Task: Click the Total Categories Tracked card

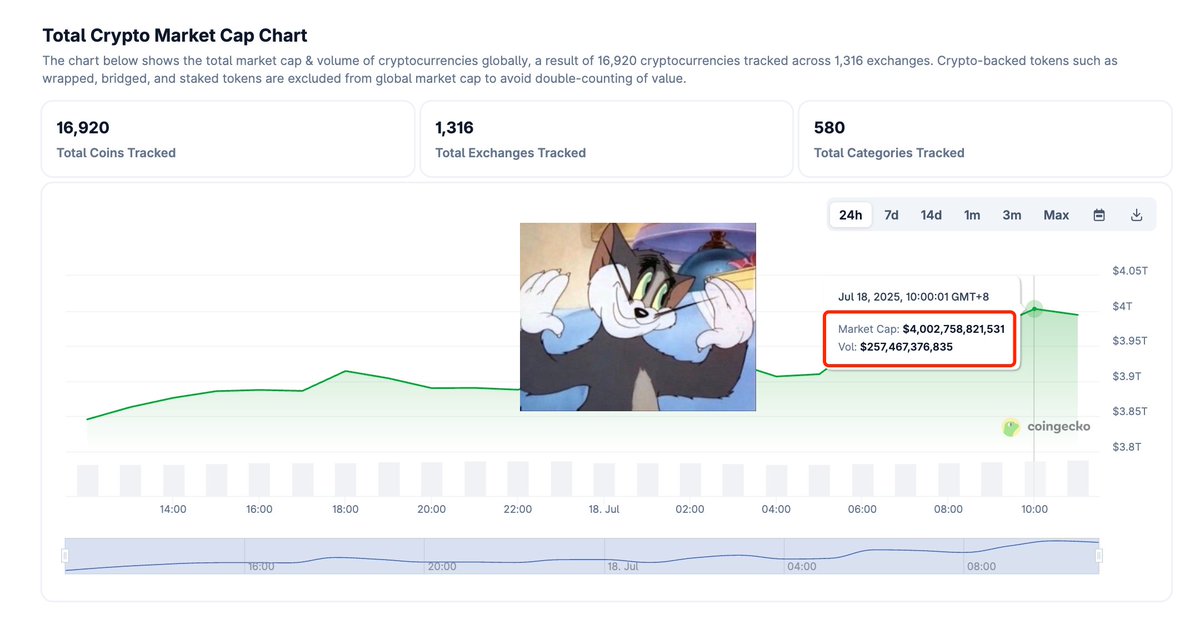Action: pyautogui.click(x=985, y=139)
